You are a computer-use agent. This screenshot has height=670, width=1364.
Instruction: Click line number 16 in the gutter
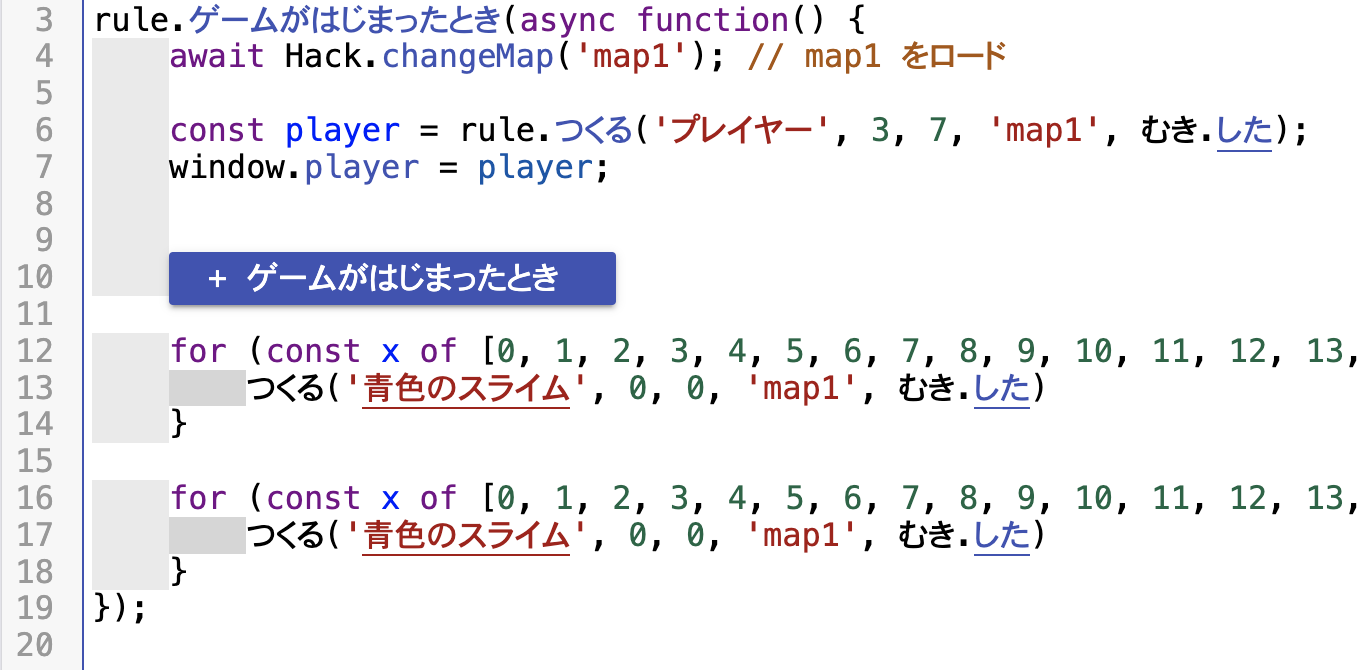tap(35, 498)
